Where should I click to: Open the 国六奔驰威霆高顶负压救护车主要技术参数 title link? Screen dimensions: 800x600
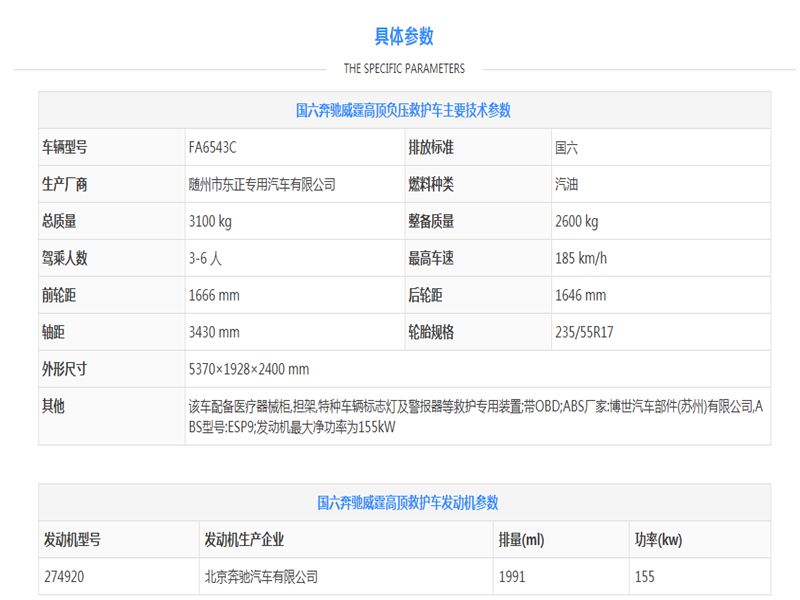(404, 110)
